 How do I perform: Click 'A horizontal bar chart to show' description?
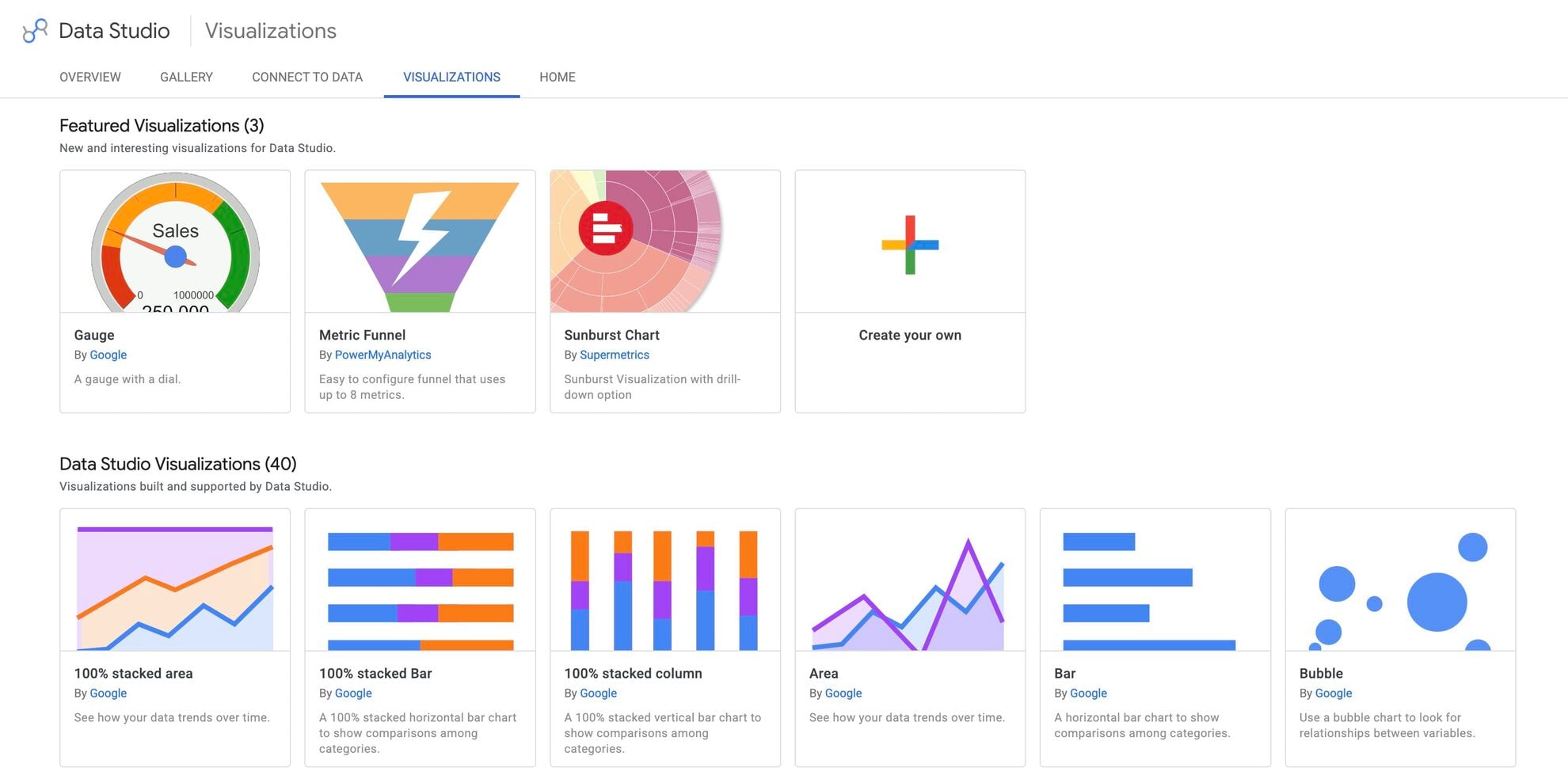(1142, 725)
